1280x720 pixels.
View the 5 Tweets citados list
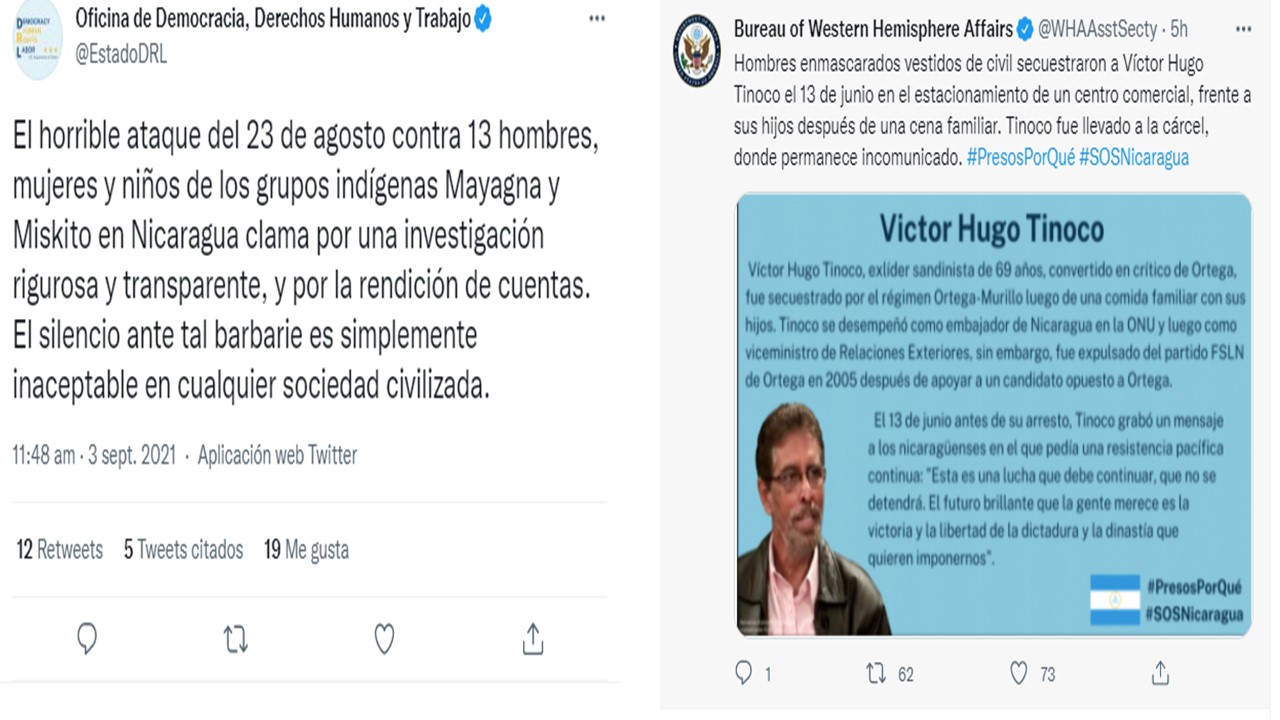pos(184,549)
